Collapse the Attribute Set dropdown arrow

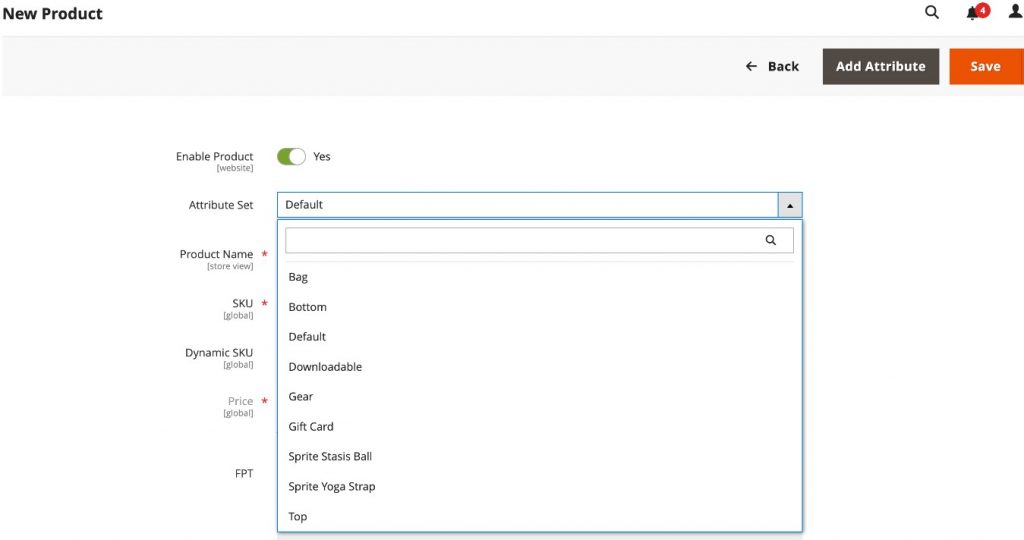click(789, 205)
